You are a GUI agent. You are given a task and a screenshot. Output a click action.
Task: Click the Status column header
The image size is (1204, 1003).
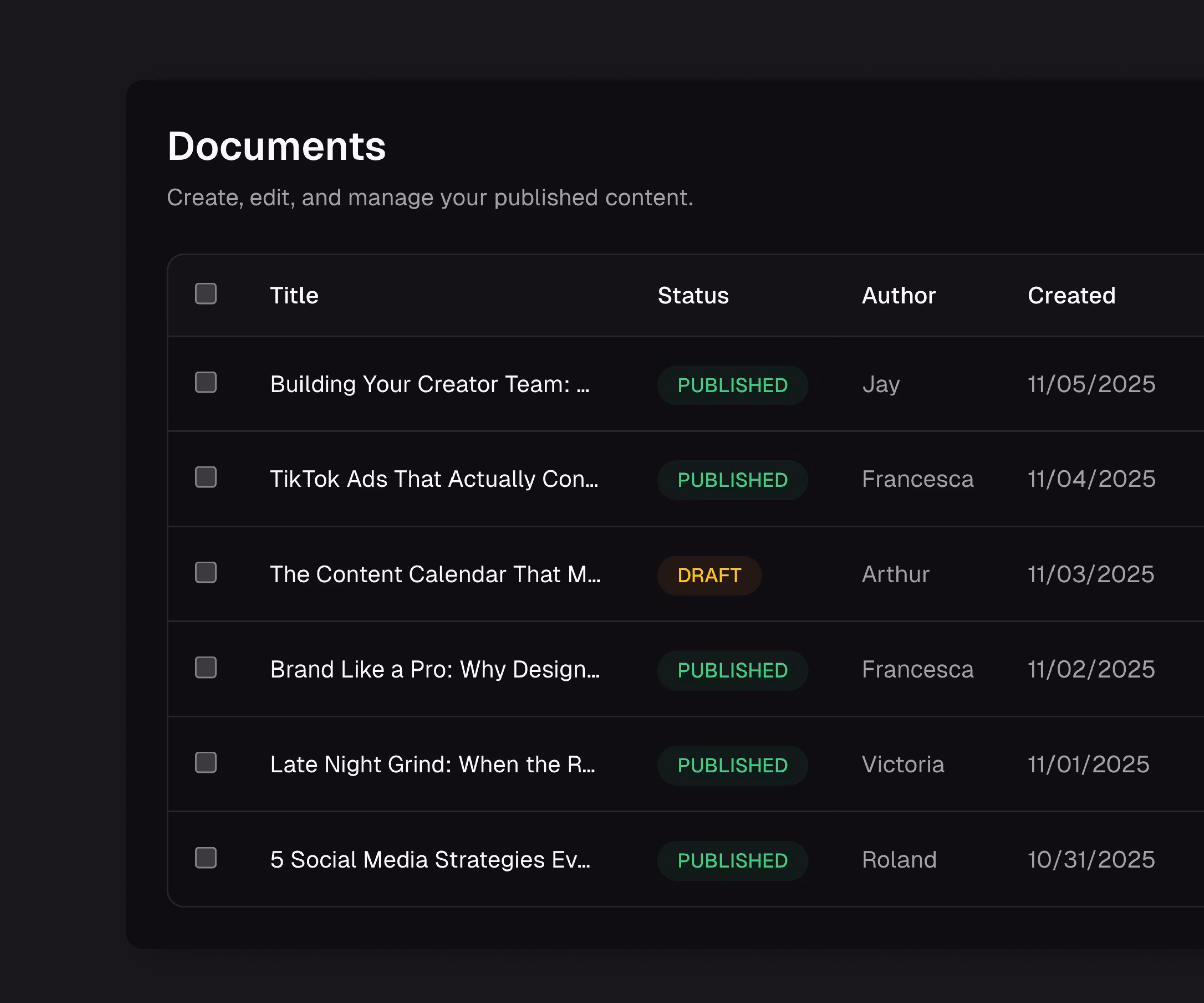coord(693,296)
